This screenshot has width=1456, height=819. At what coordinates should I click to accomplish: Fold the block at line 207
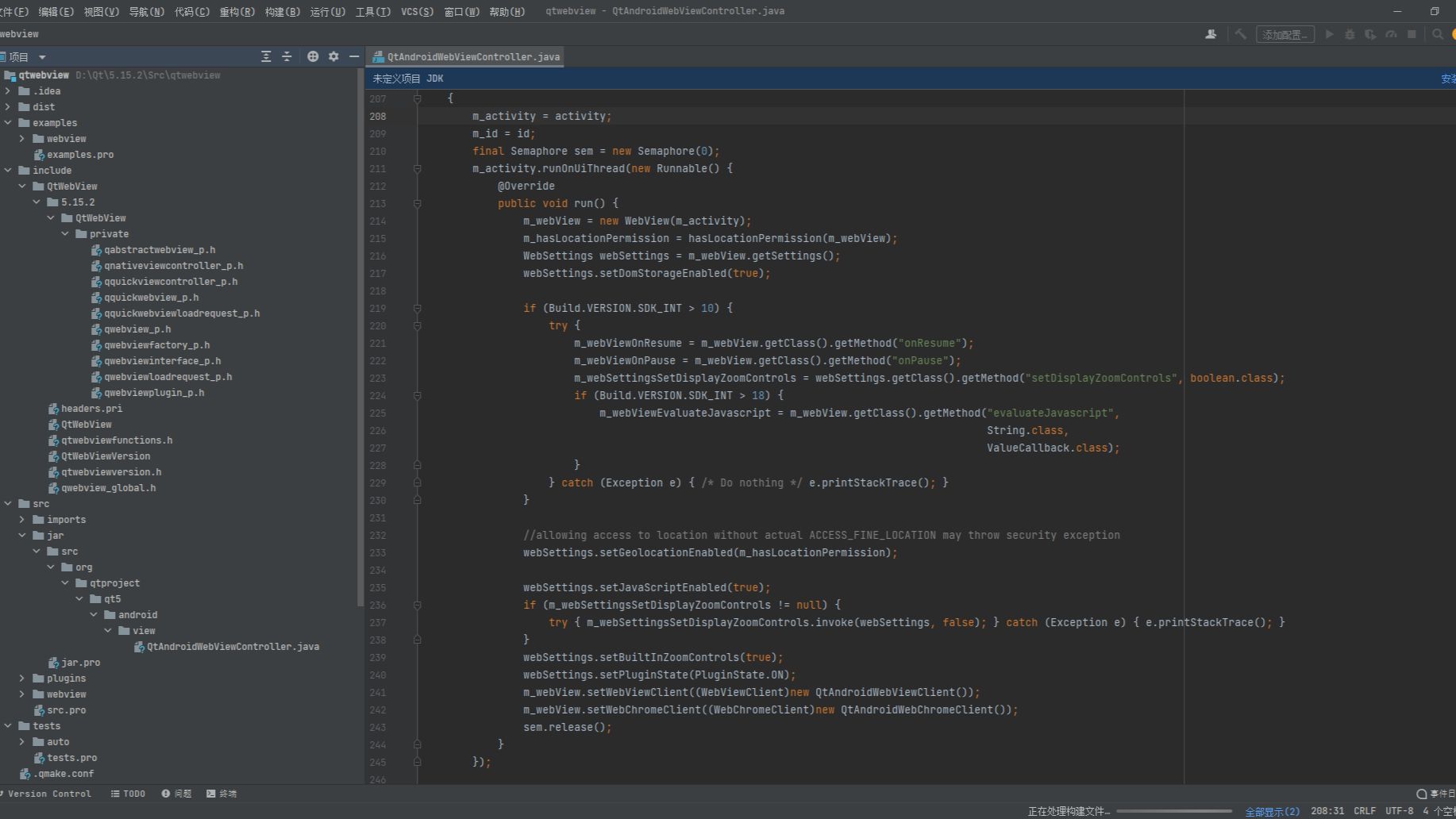click(417, 99)
